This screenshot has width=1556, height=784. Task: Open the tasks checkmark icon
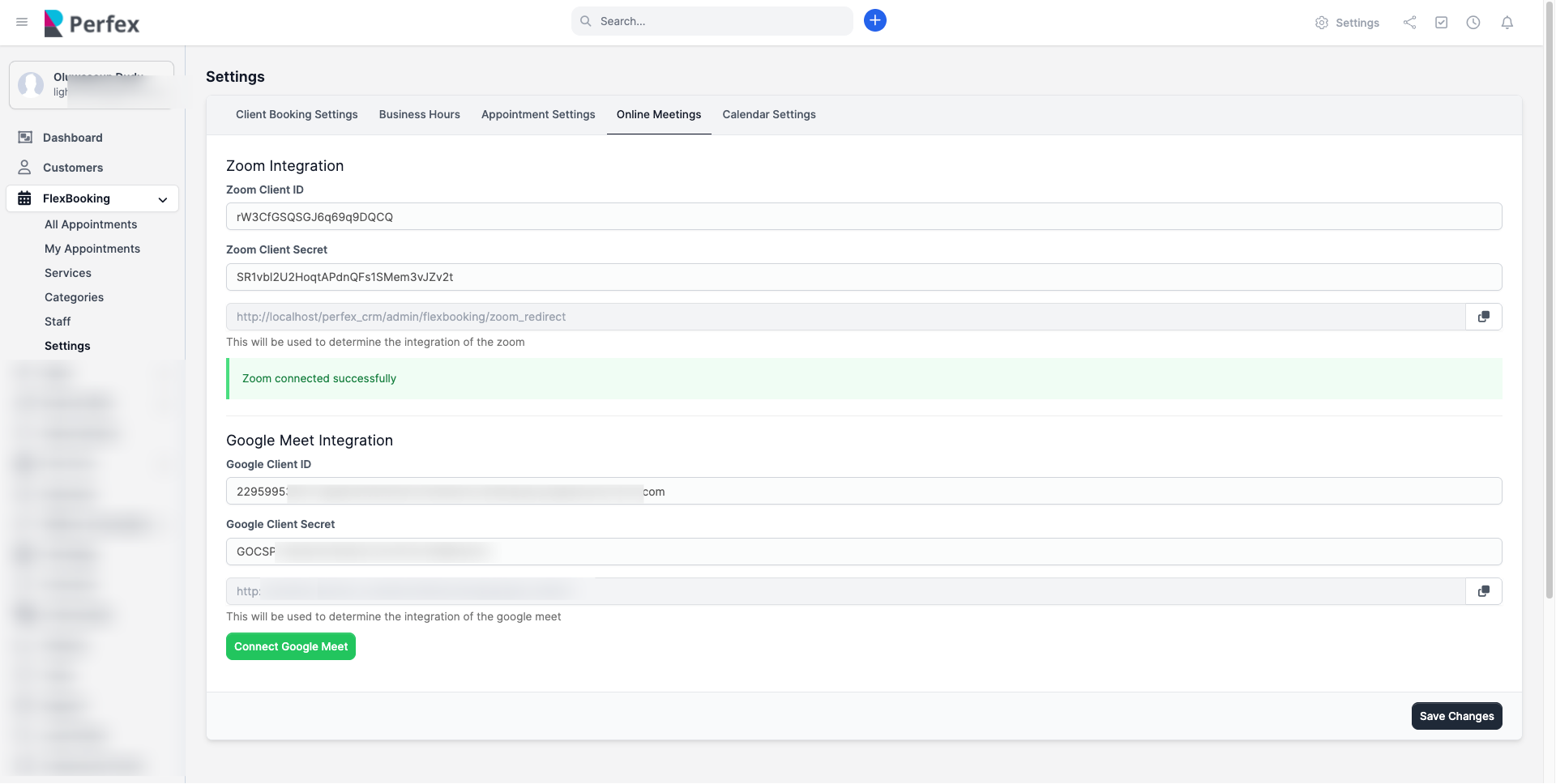[x=1442, y=23]
